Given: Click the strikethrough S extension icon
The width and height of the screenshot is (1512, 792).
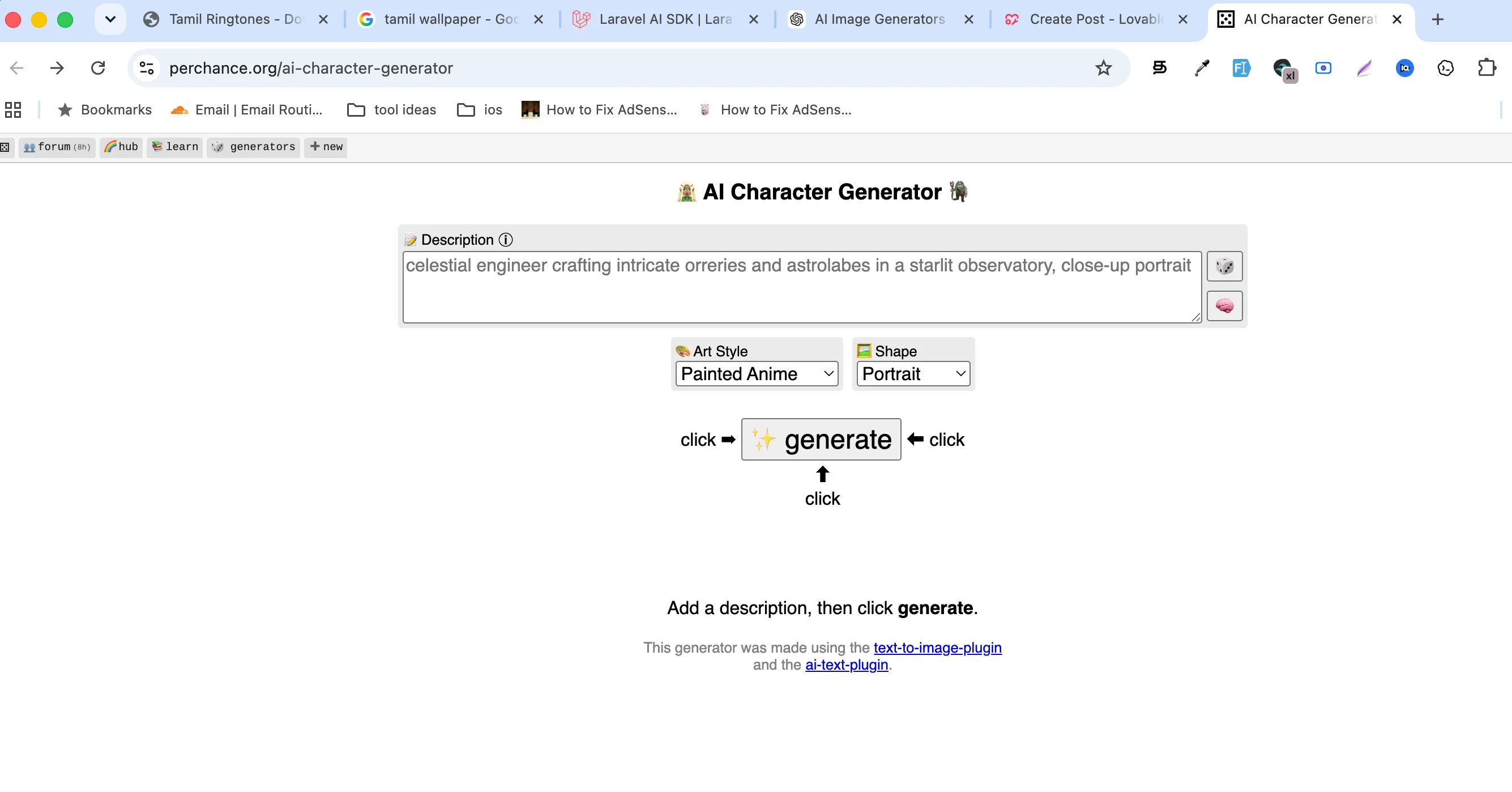Looking at the screenshot, I should pos(1159,68).
